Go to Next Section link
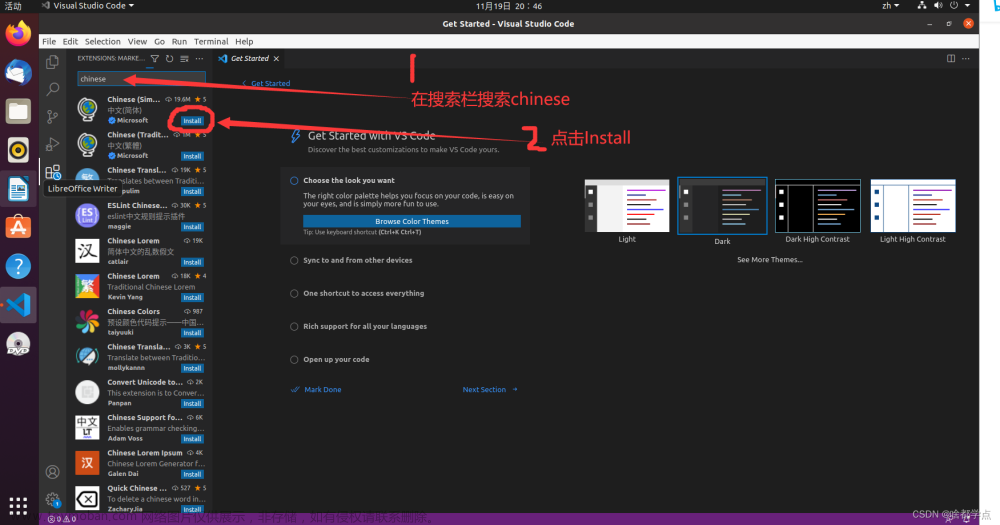Viewport: 1000px width, 525px height. [x=490, y=390]
